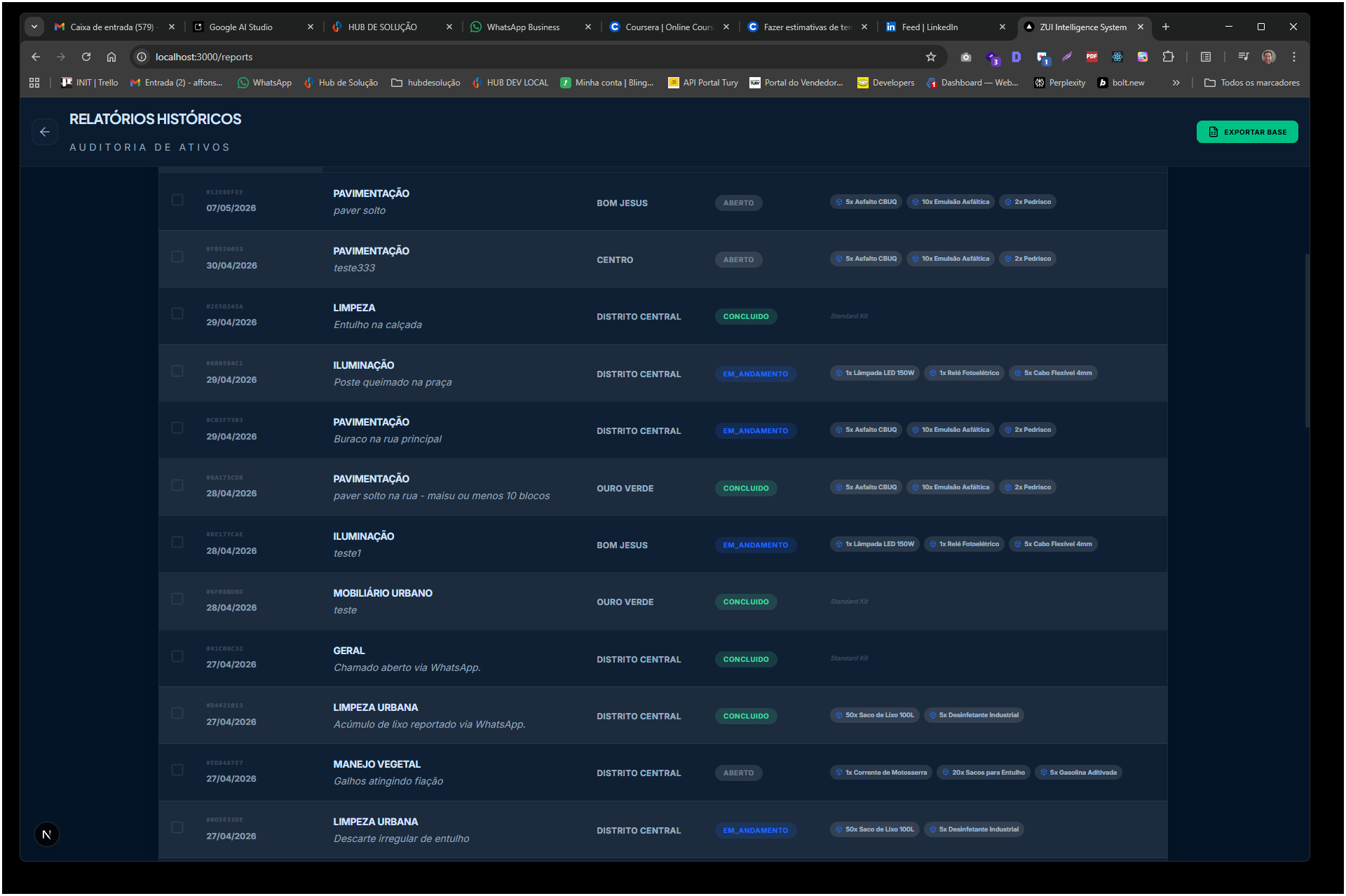1346x896 pixels.
Task: Open the apps grid in the bookmarks bar
Action: [x=34, y=83]
